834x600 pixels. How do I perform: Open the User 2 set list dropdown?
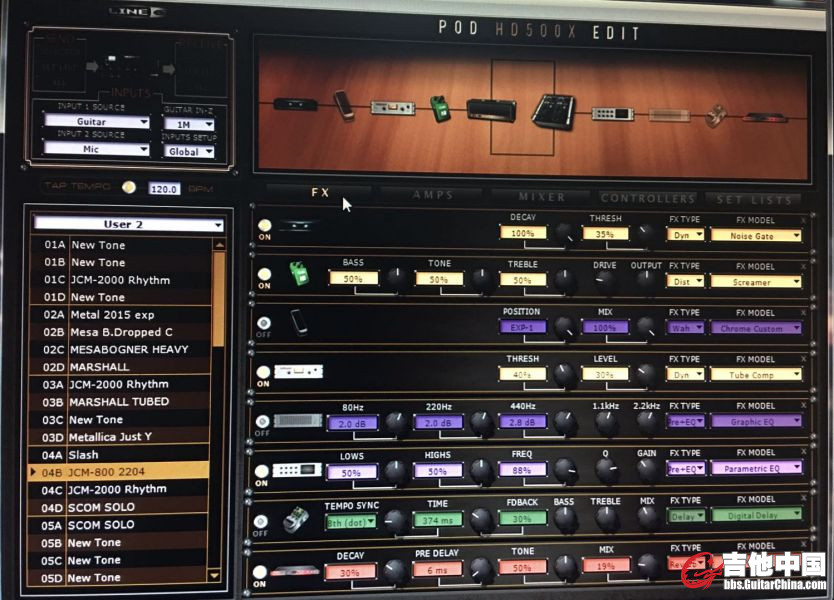click(129, 224)
